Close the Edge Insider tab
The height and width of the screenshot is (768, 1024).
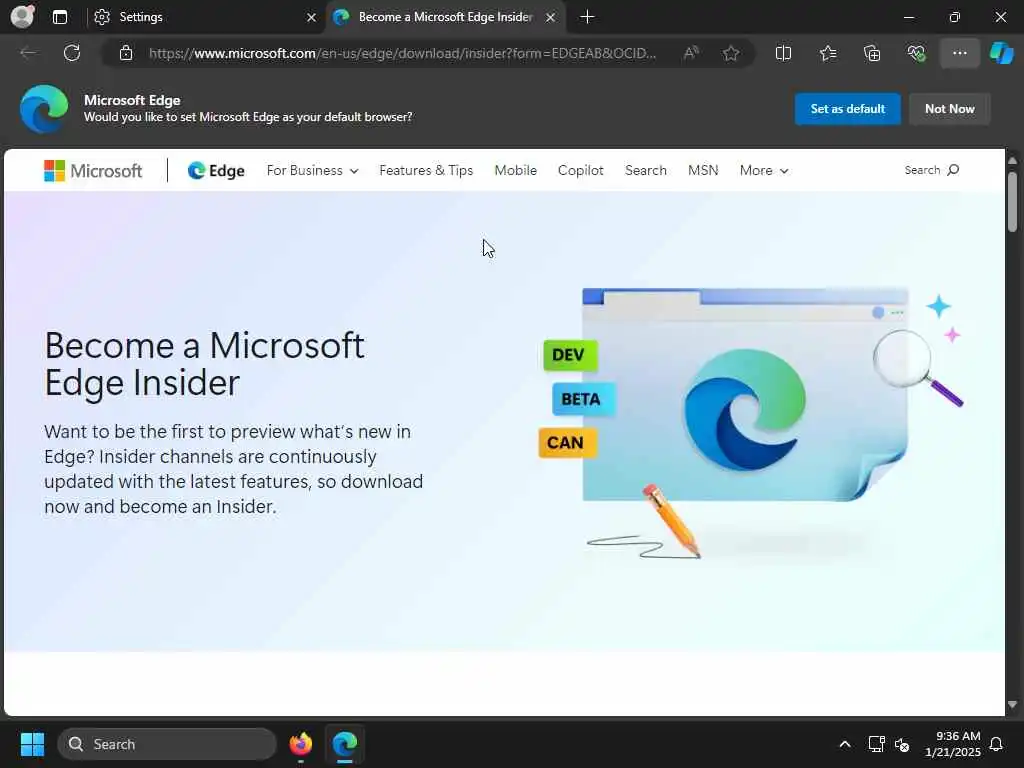(551, 18)
